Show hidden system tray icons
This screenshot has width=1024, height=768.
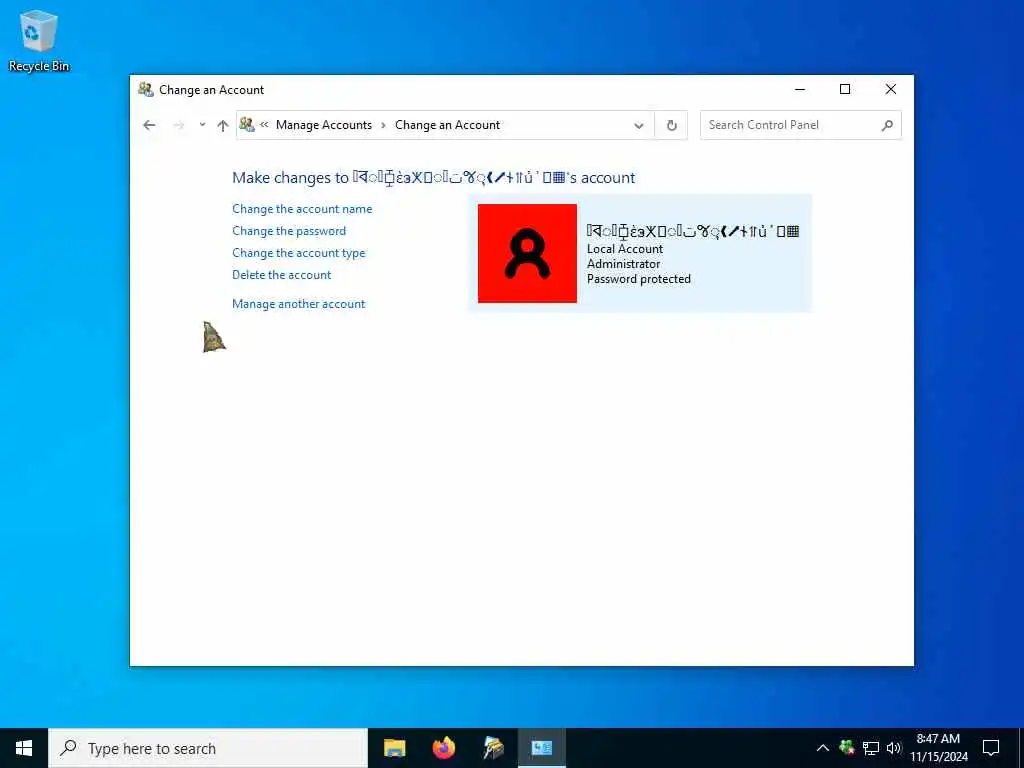(x=823, y=748)
